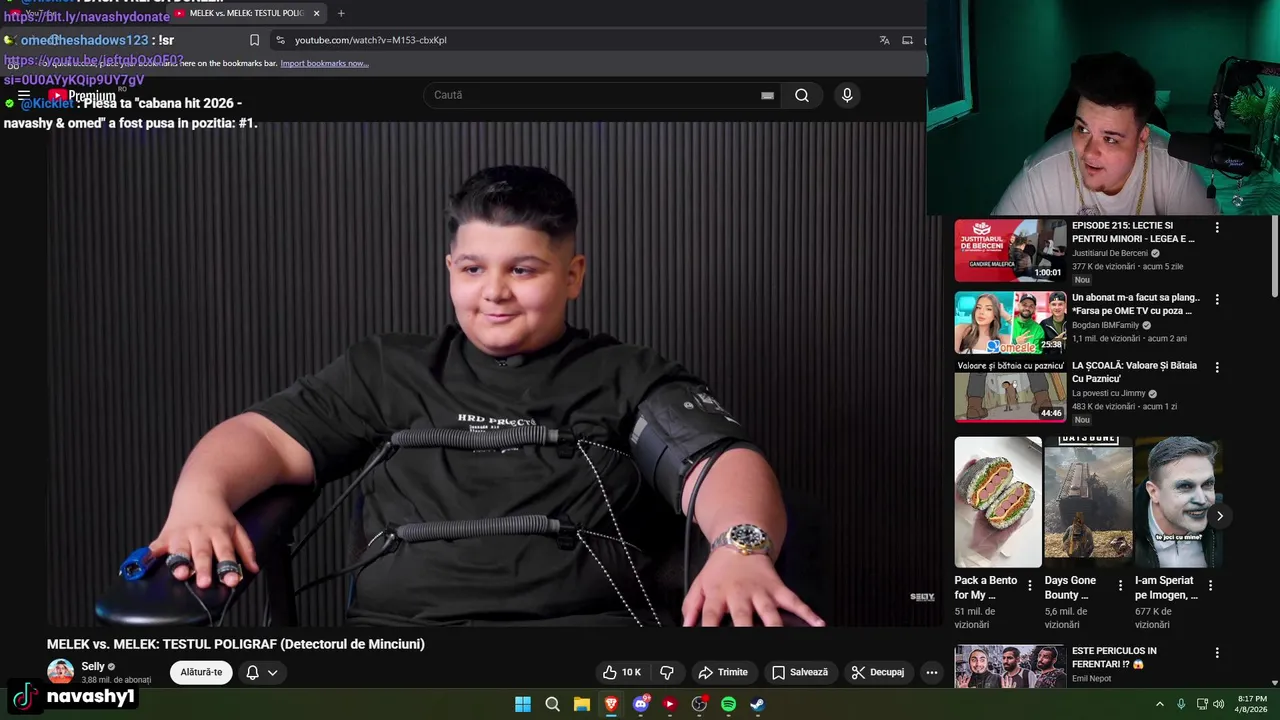
Task: Open Steam from the taskbar
Action: [x=758, y=704]
